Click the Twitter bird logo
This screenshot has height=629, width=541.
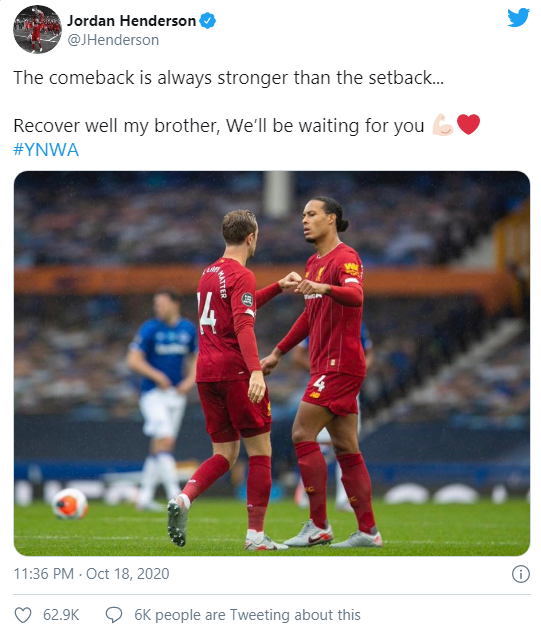tap(518, 17)
